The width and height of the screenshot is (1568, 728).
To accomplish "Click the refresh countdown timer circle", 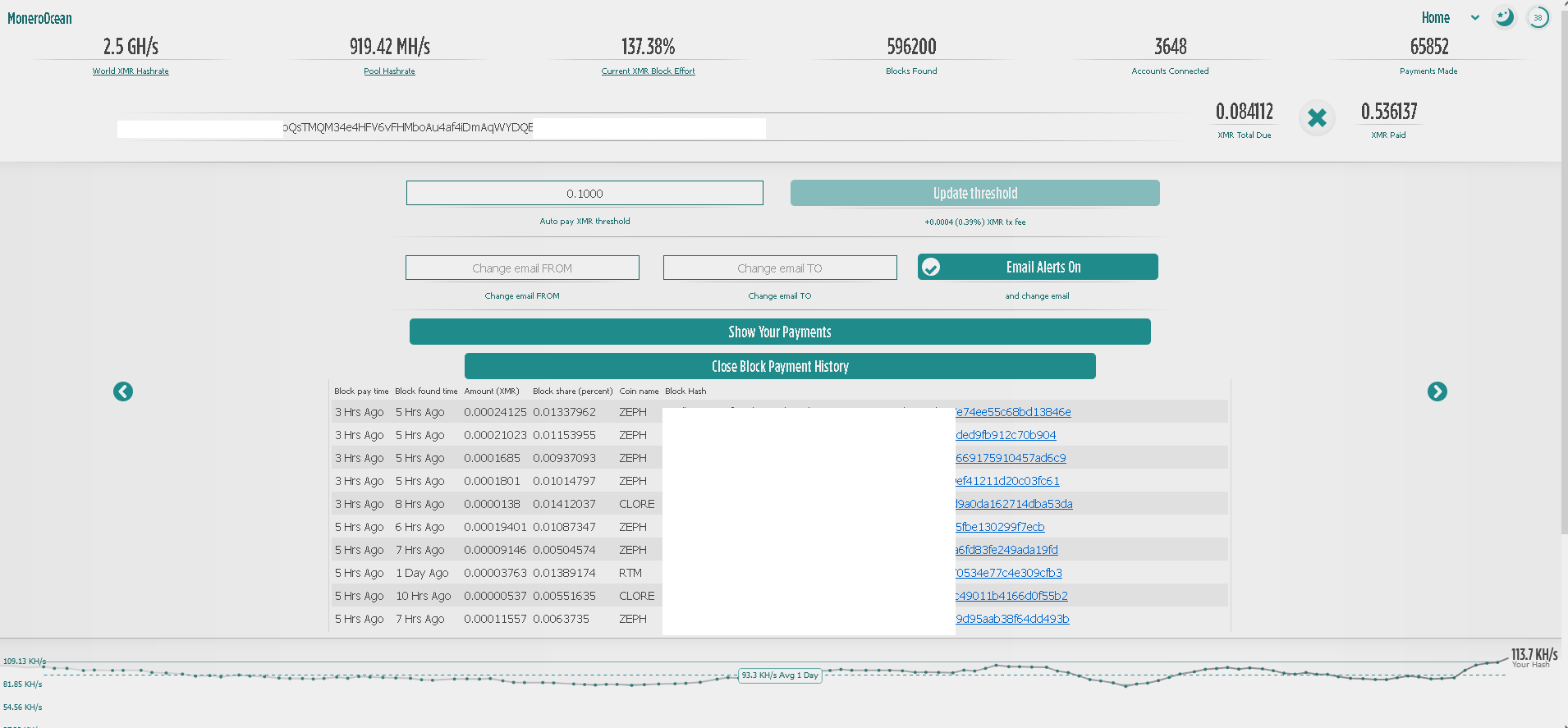I will tap(1538, 17).
